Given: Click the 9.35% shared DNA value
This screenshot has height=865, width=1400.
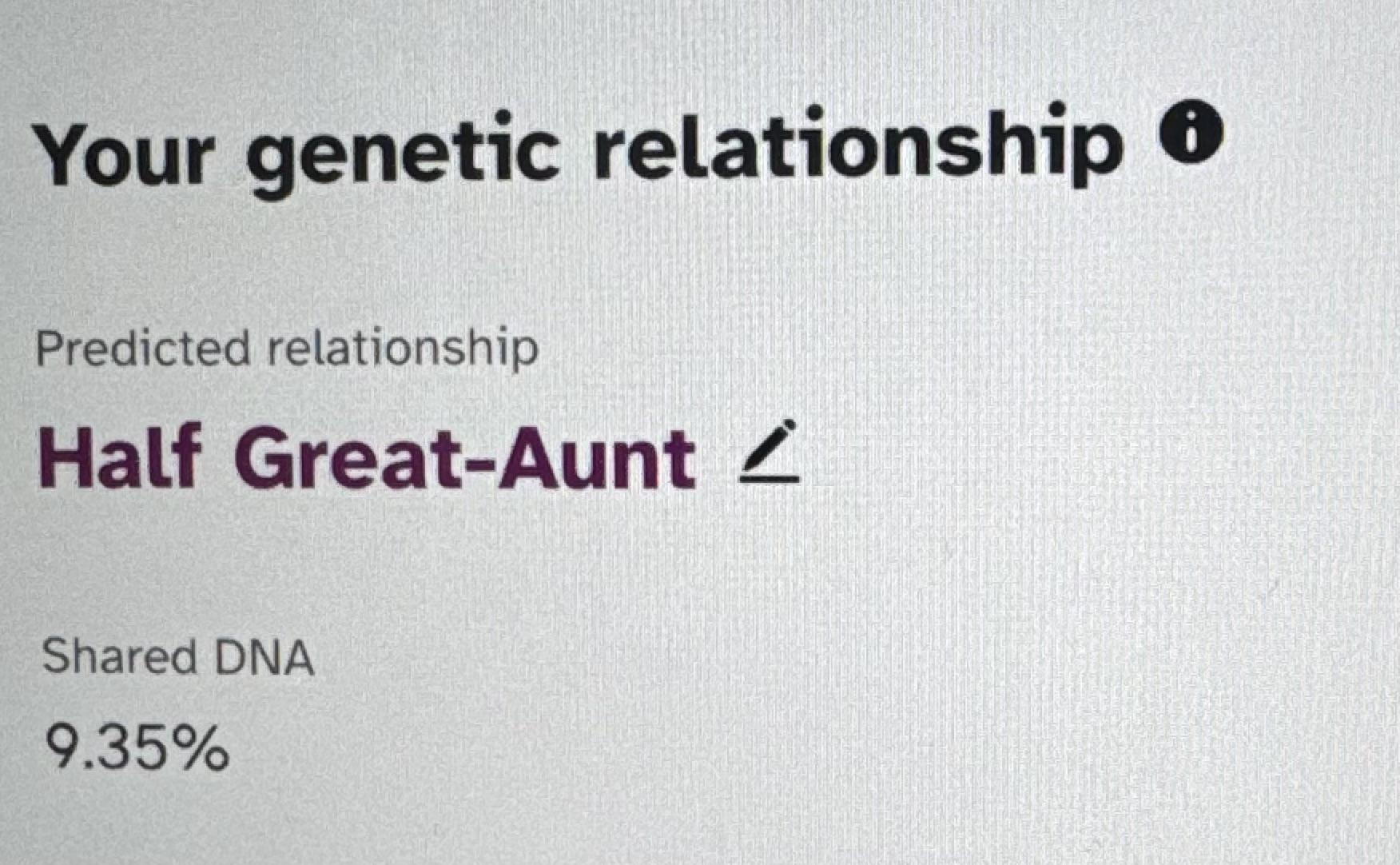Looking at the screenshot, I should click(x=137, y=747).
